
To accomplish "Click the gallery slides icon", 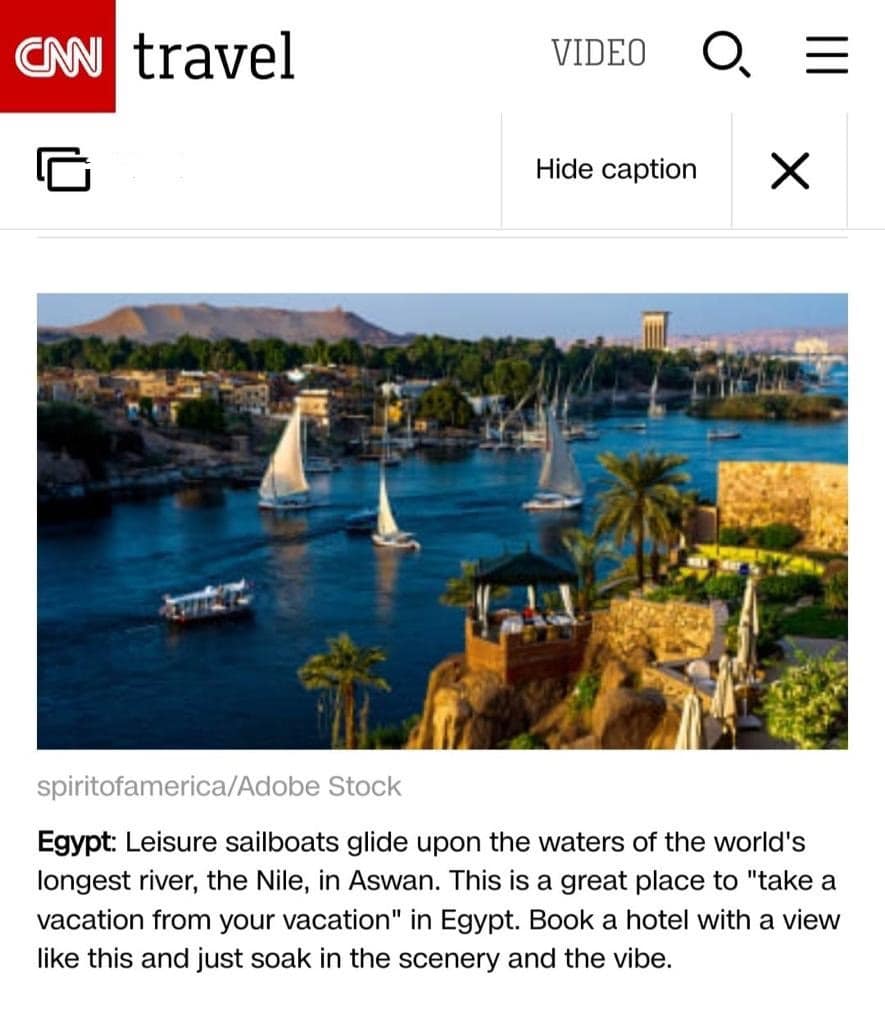I will (64, 169).
